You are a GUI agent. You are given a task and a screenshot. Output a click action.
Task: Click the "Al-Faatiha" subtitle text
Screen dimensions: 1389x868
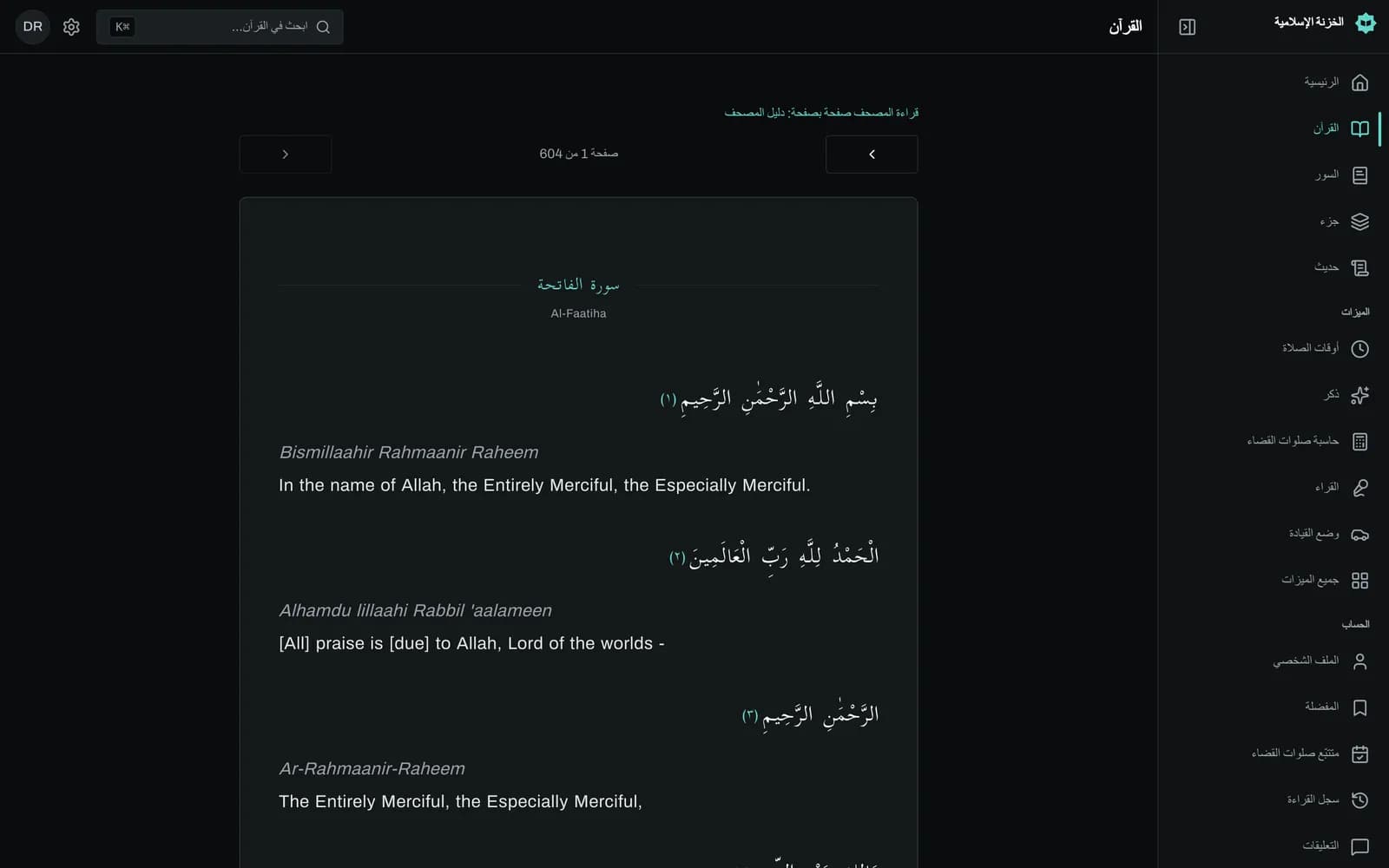point(578,313)
